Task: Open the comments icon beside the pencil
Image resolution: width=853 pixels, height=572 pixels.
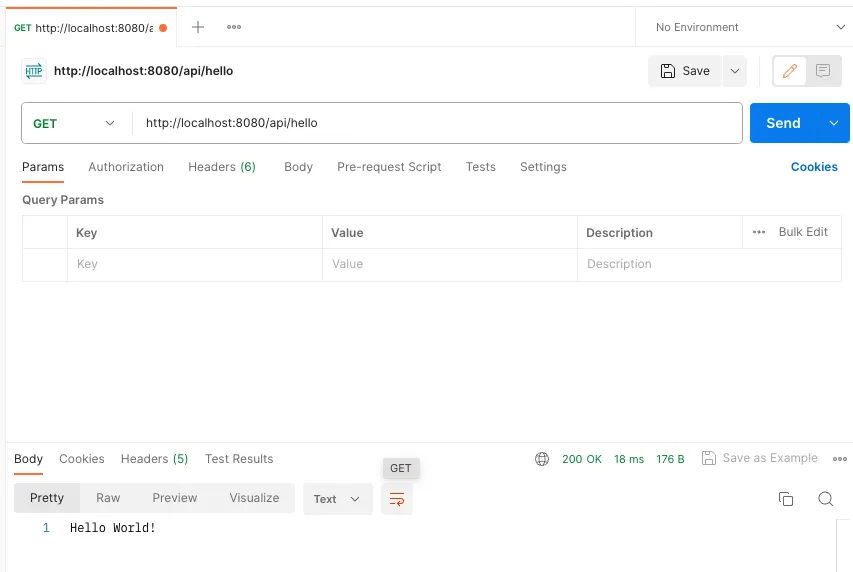Action: pos(823,71)
